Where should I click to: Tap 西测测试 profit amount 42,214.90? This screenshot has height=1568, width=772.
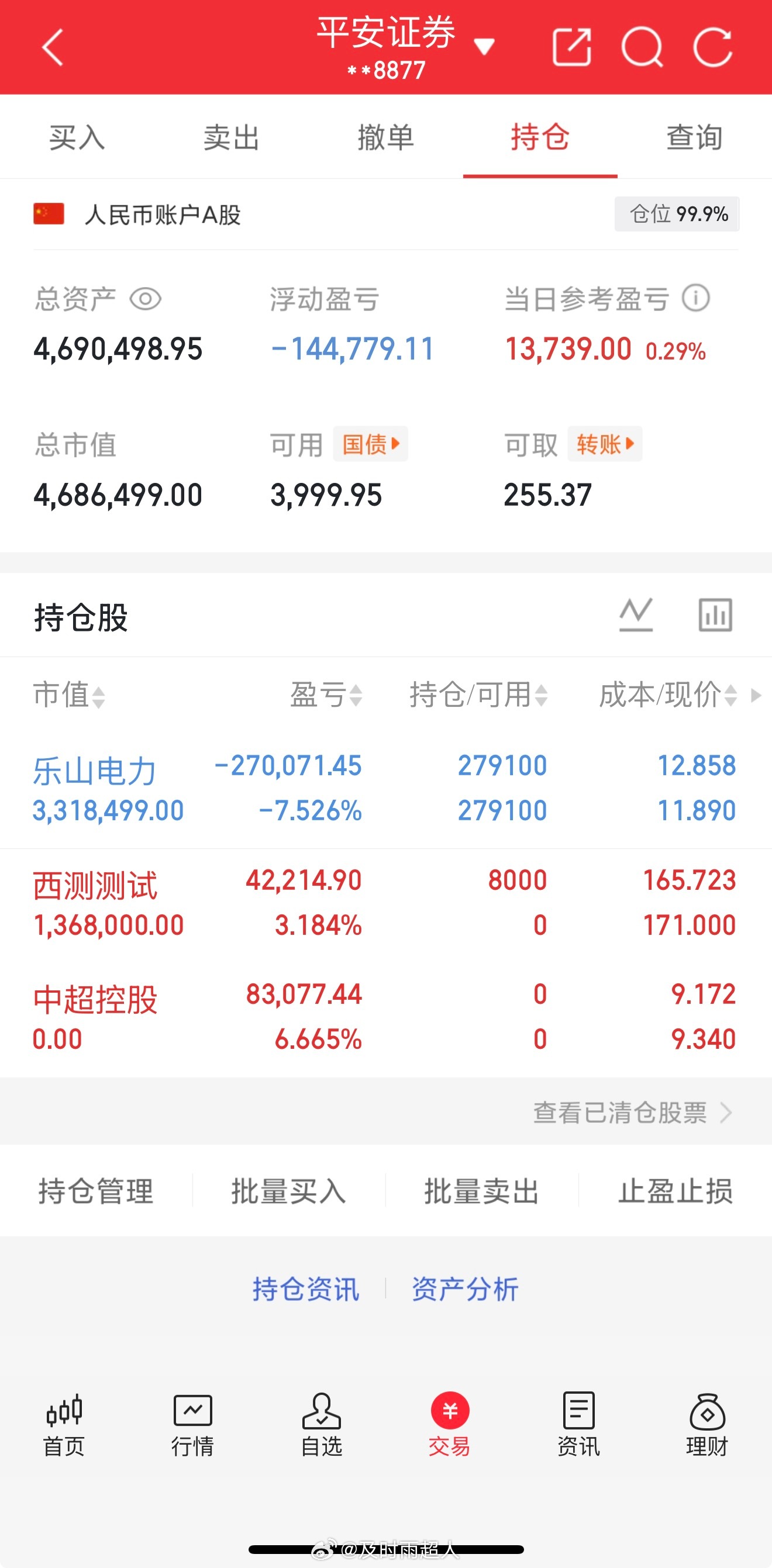tap(304, 880)
